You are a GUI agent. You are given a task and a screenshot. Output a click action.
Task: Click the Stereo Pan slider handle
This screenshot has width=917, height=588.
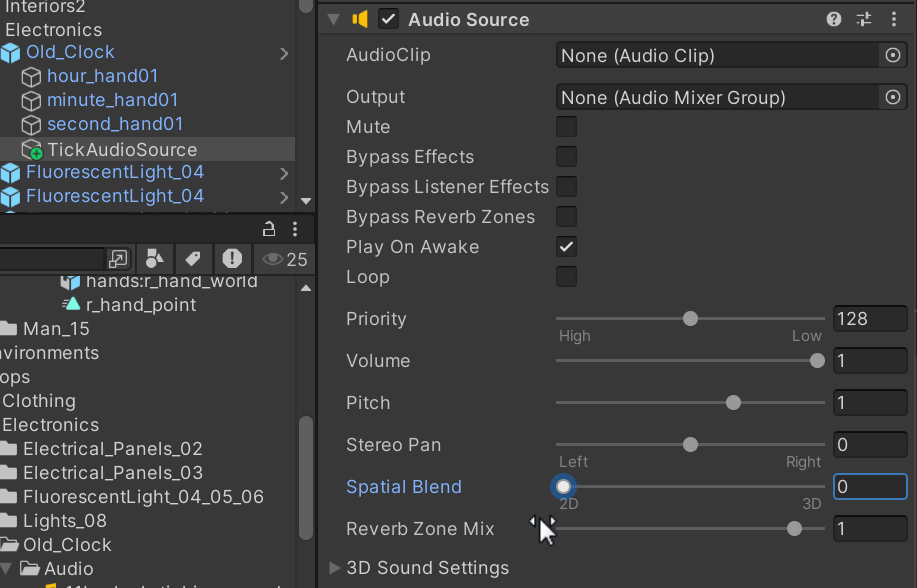[690, 445]
